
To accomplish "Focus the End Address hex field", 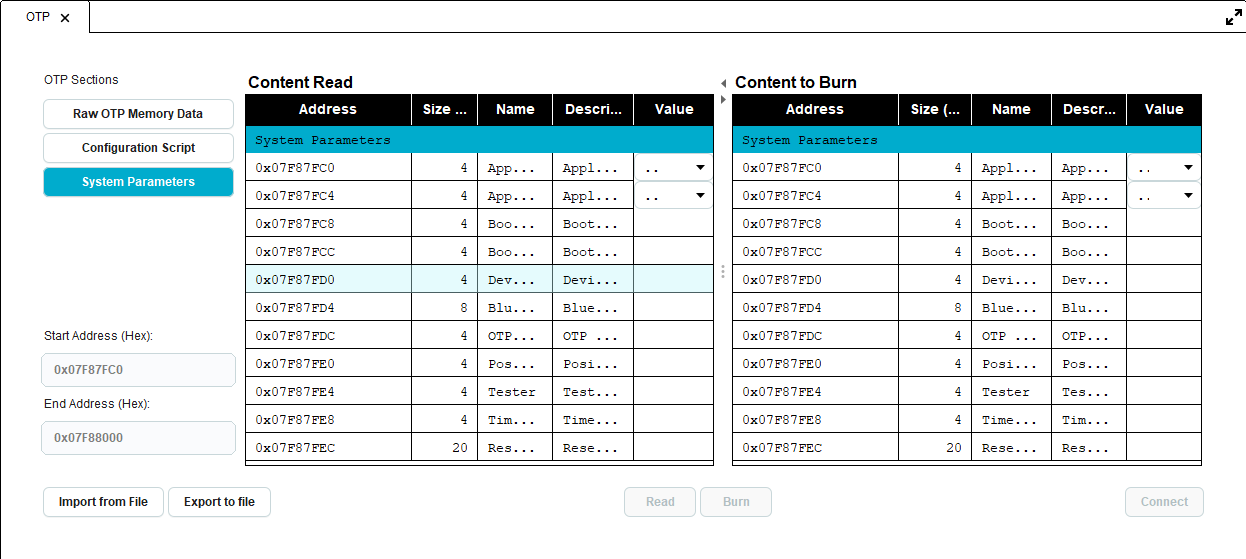I will pyautogui.click(x=138, y=438).
